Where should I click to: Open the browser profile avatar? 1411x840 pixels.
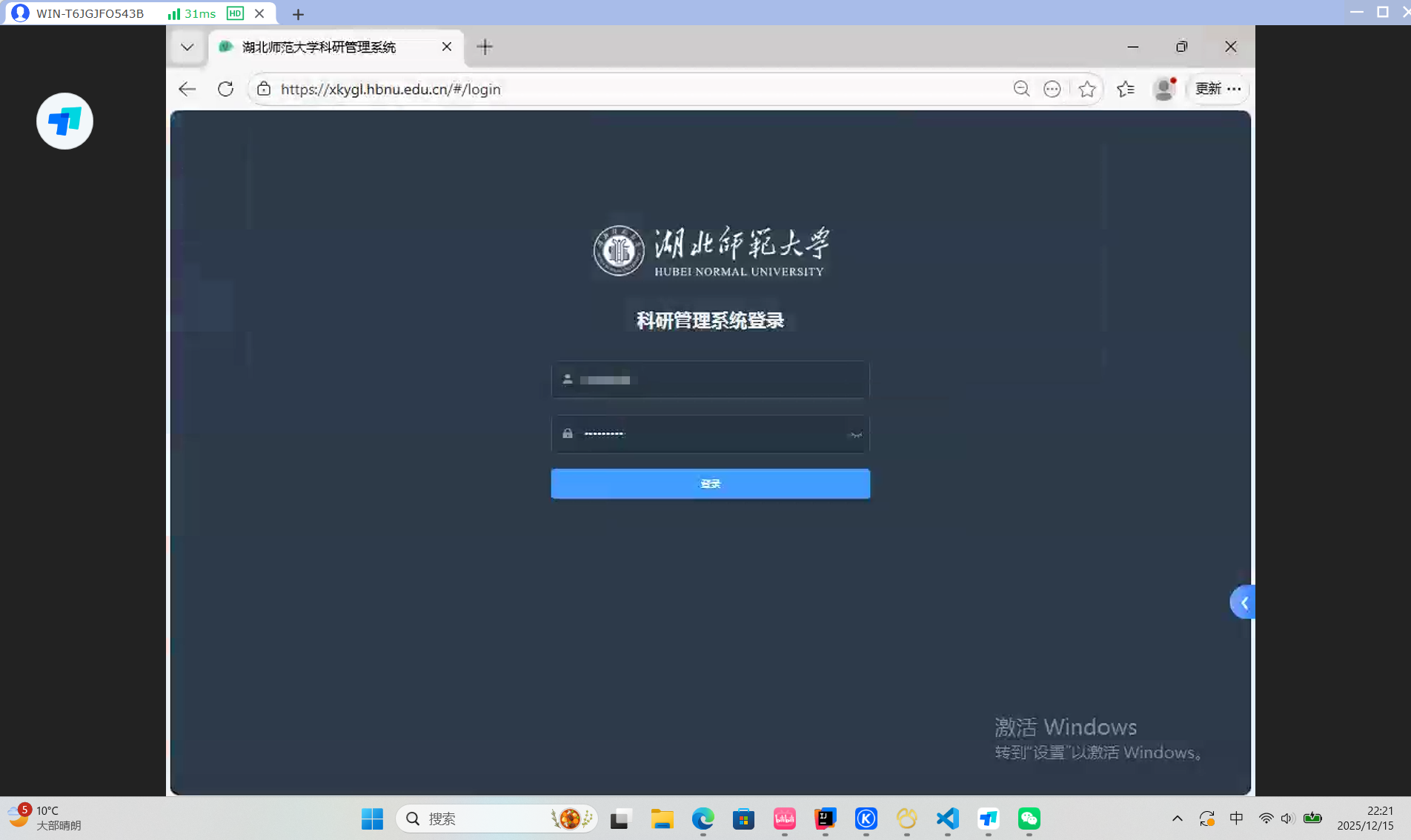point(1164,89)
